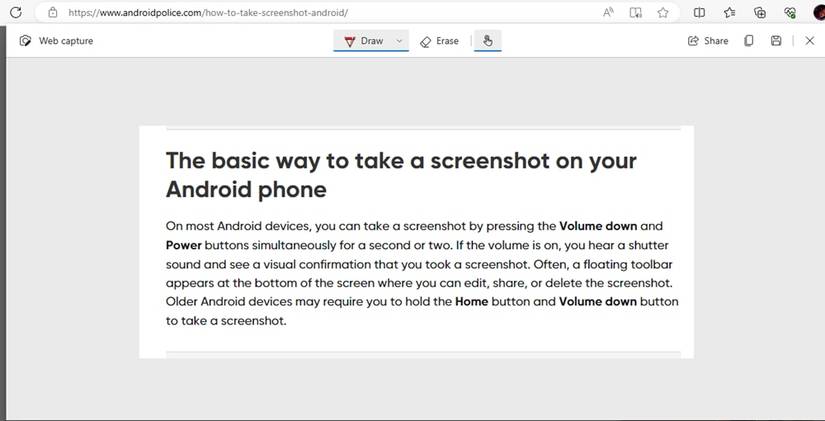
Task: Open Browser essentials heart icon
Action: (x=790, y=13)
